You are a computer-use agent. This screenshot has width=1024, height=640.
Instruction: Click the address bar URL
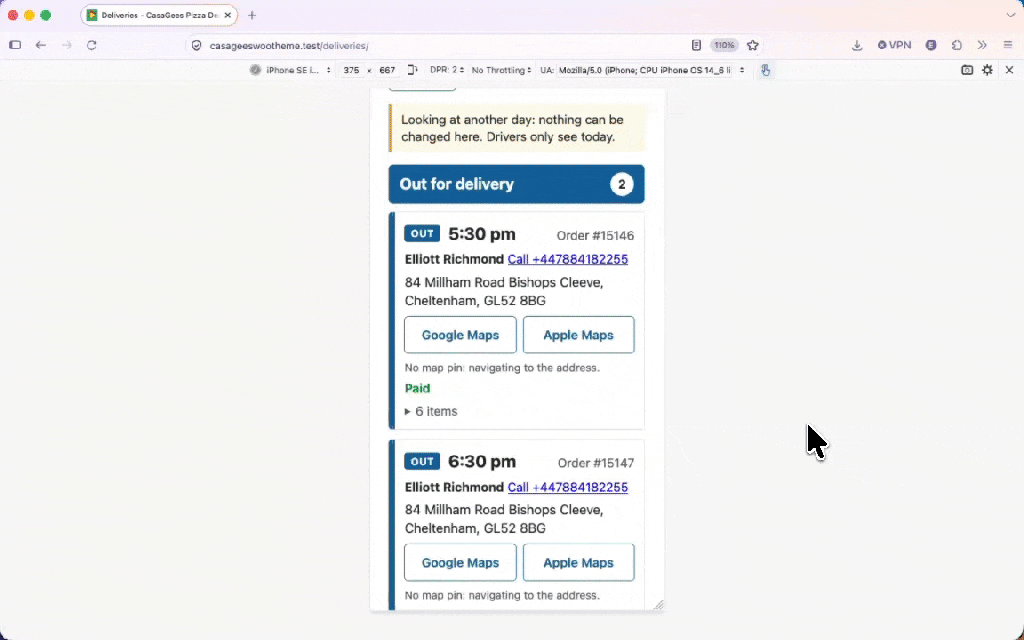pos(289,46)
